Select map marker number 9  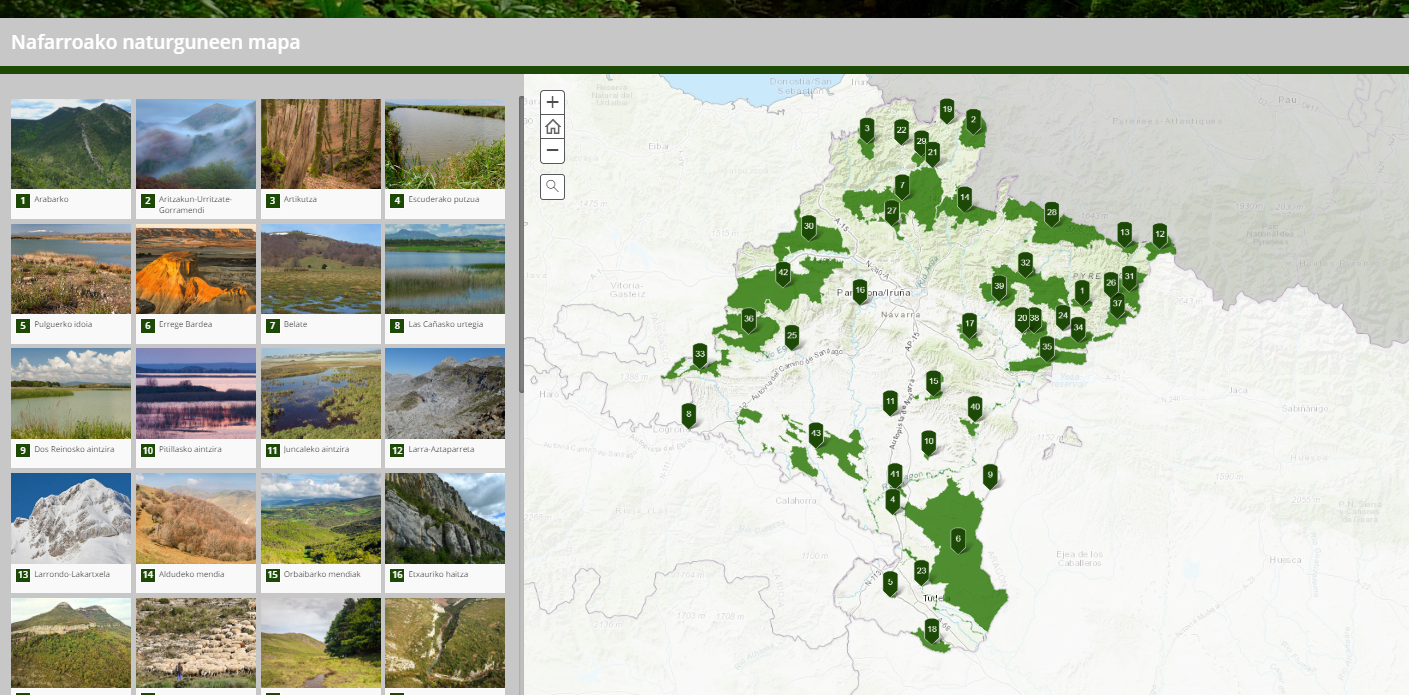point(990,475)
